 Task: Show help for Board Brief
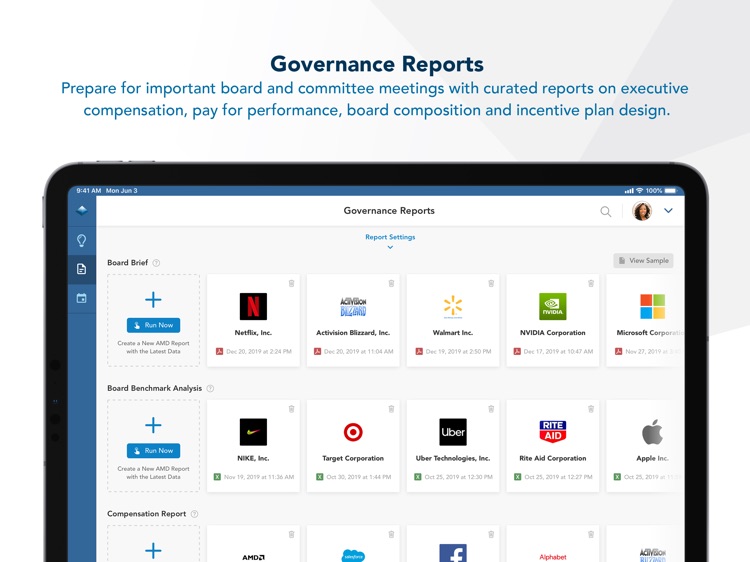156,263
